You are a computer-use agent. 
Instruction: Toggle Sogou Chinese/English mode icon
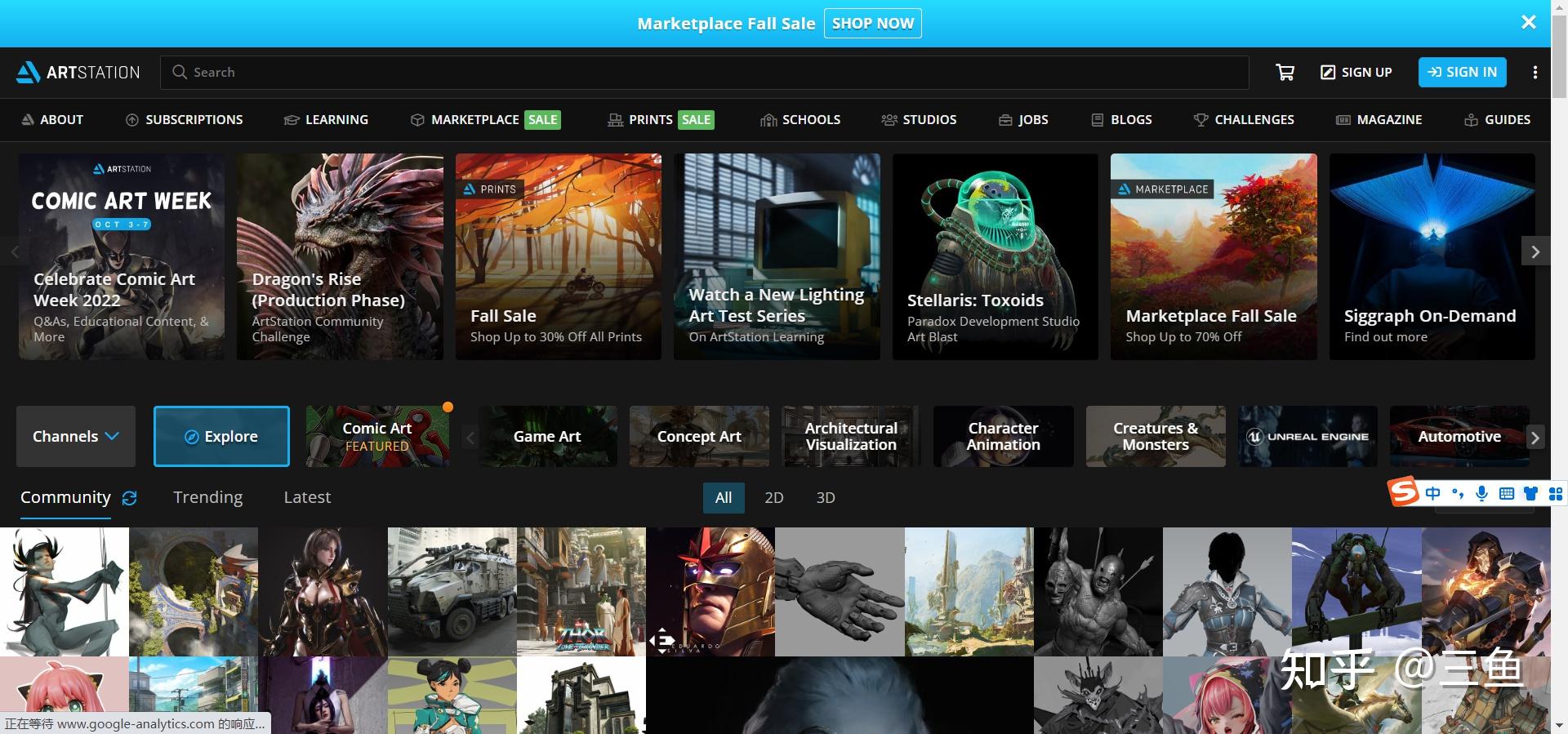point(1432,493)
